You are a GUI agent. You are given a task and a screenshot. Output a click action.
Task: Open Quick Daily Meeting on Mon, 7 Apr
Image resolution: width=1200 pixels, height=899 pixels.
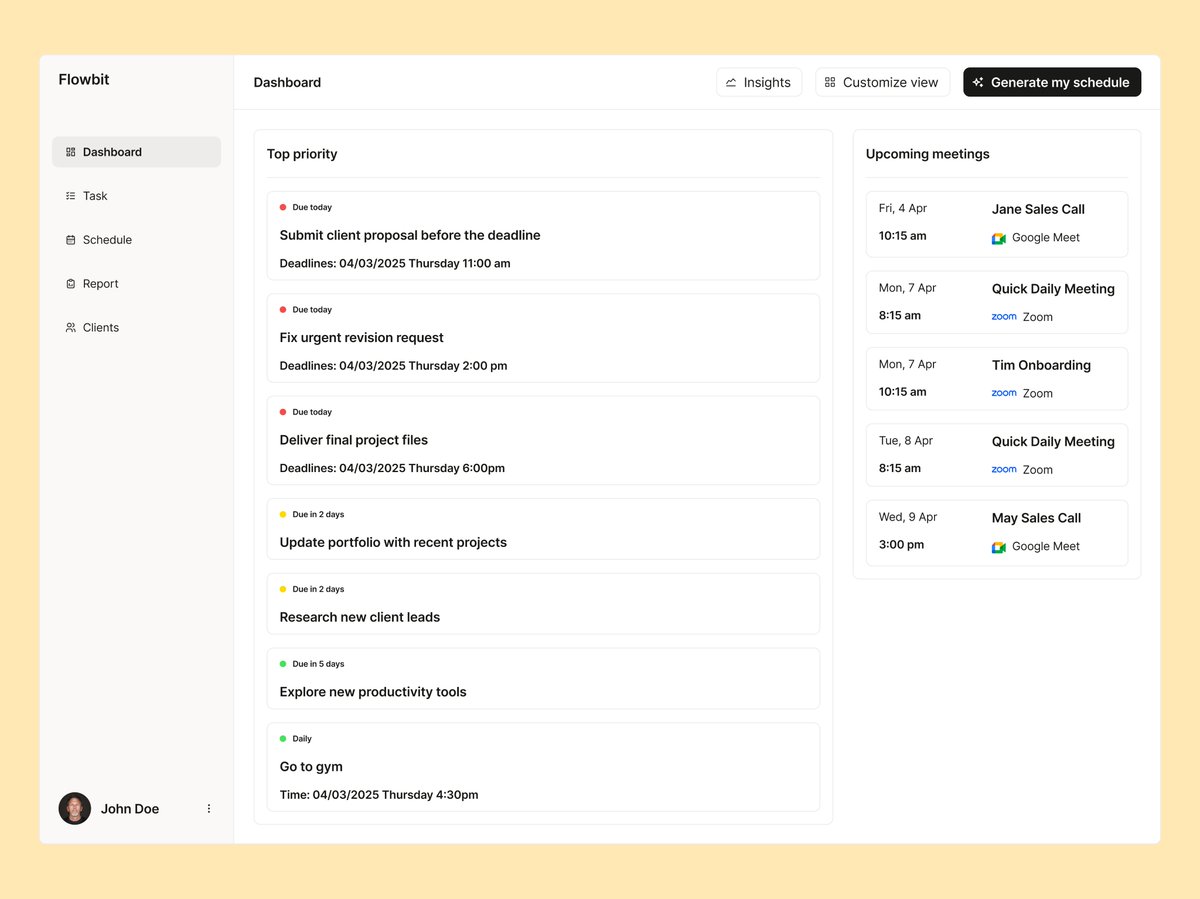(997, 302)
